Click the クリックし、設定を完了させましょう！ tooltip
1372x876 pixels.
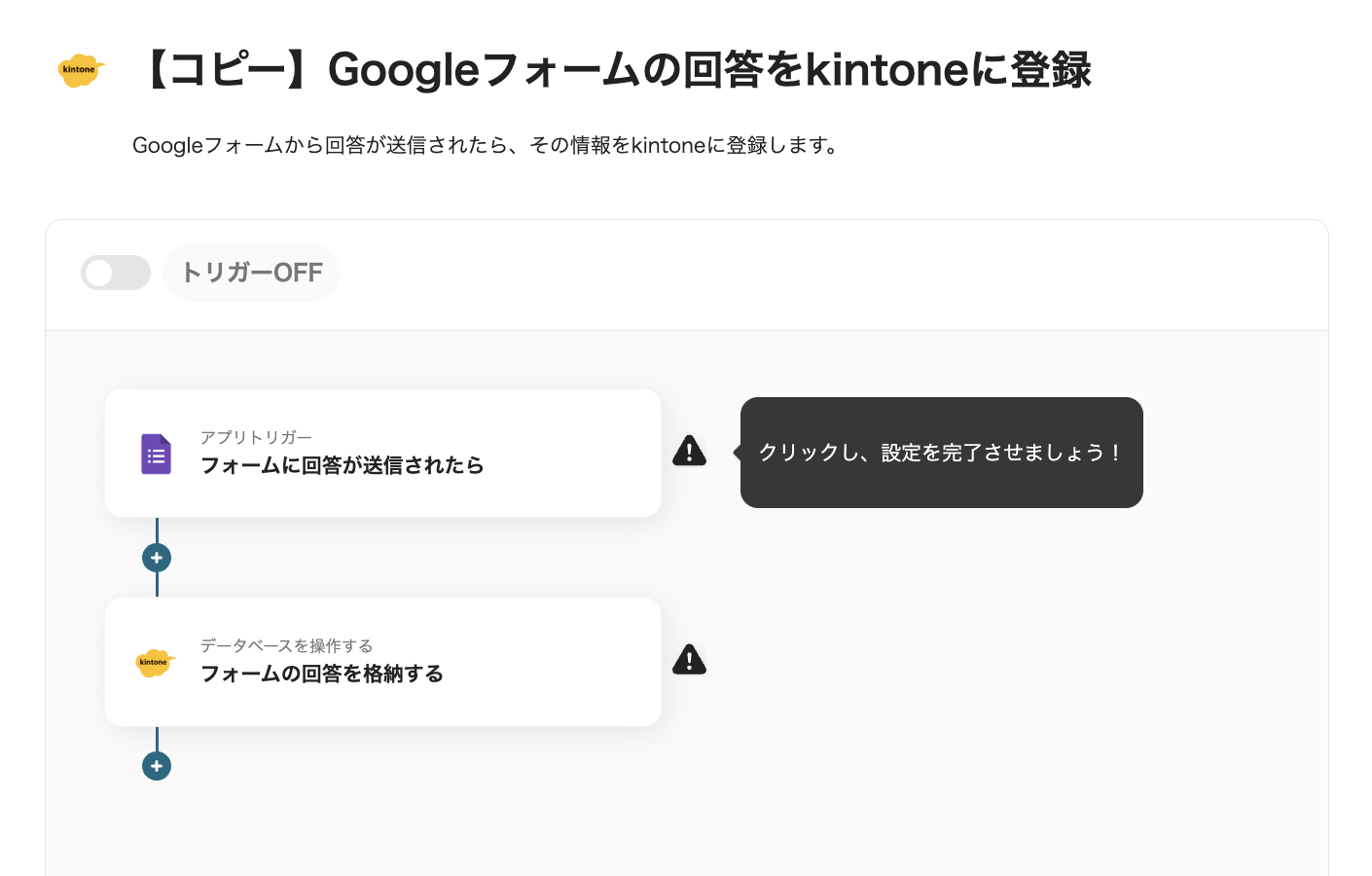941,453
